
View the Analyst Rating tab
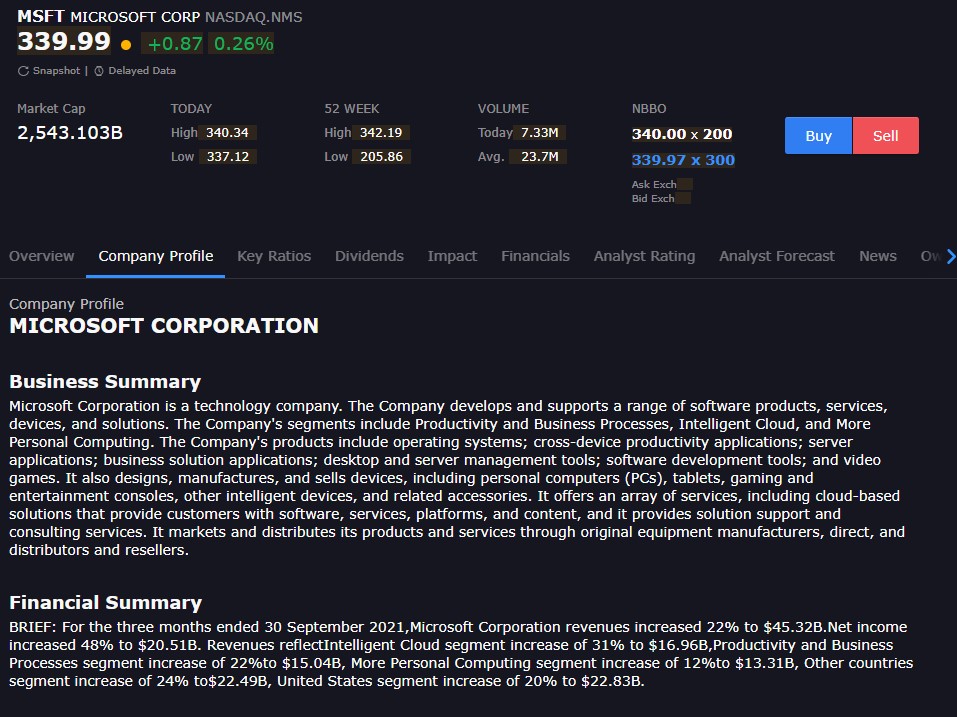click(645, 256)
